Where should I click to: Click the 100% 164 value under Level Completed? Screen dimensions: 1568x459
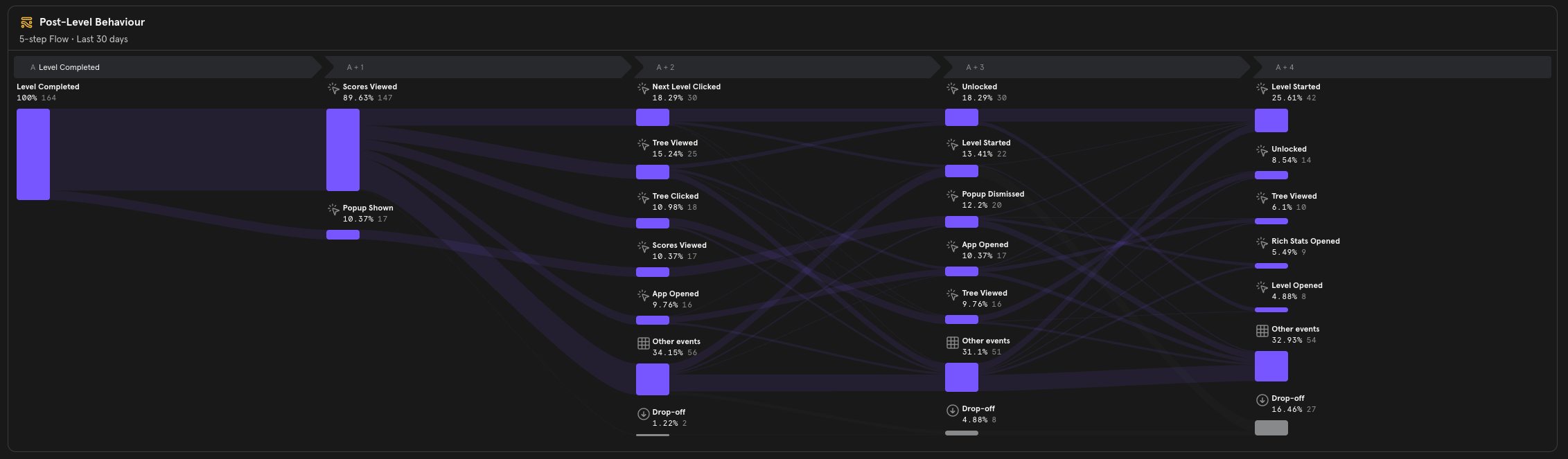37,98
